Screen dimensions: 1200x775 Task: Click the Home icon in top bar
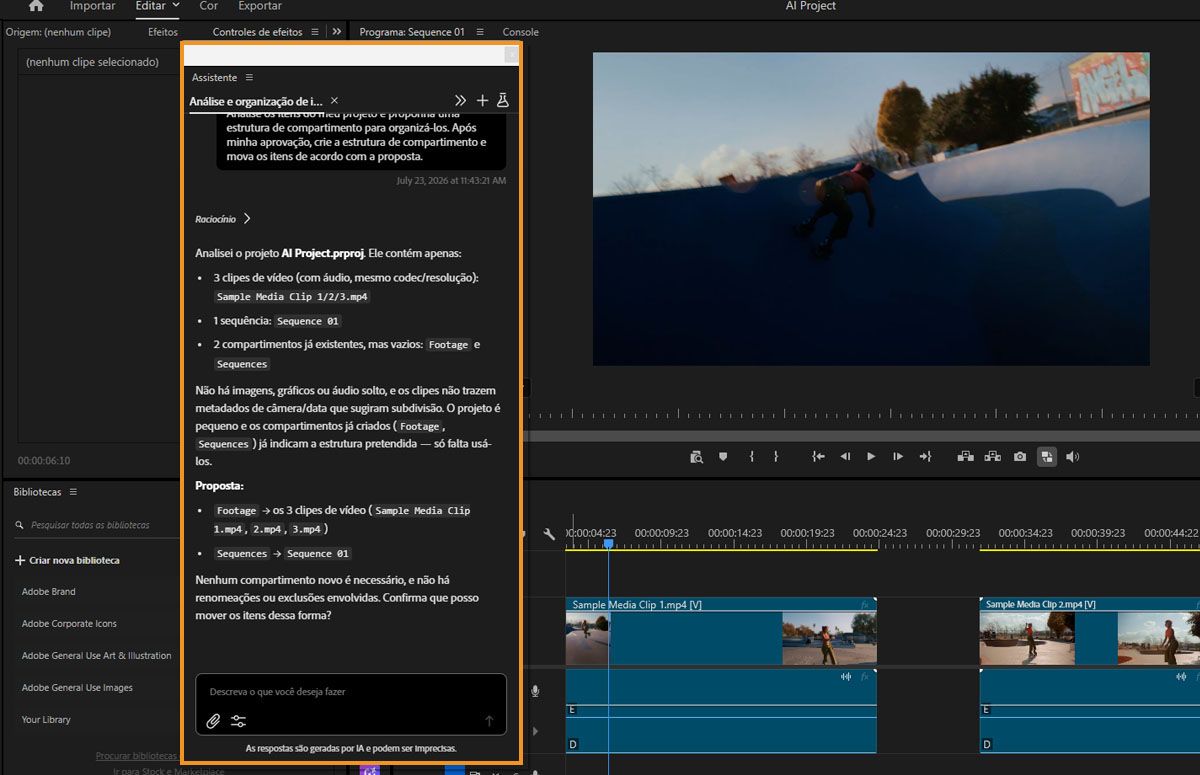point(36,6)
